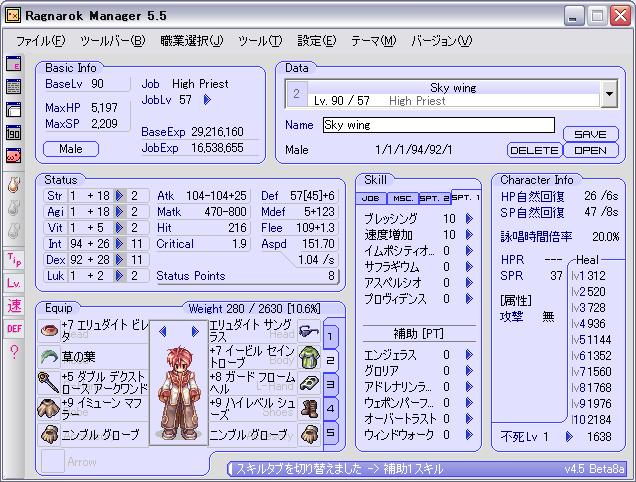Increase Dex with its arrow

(x=119, y=260)
